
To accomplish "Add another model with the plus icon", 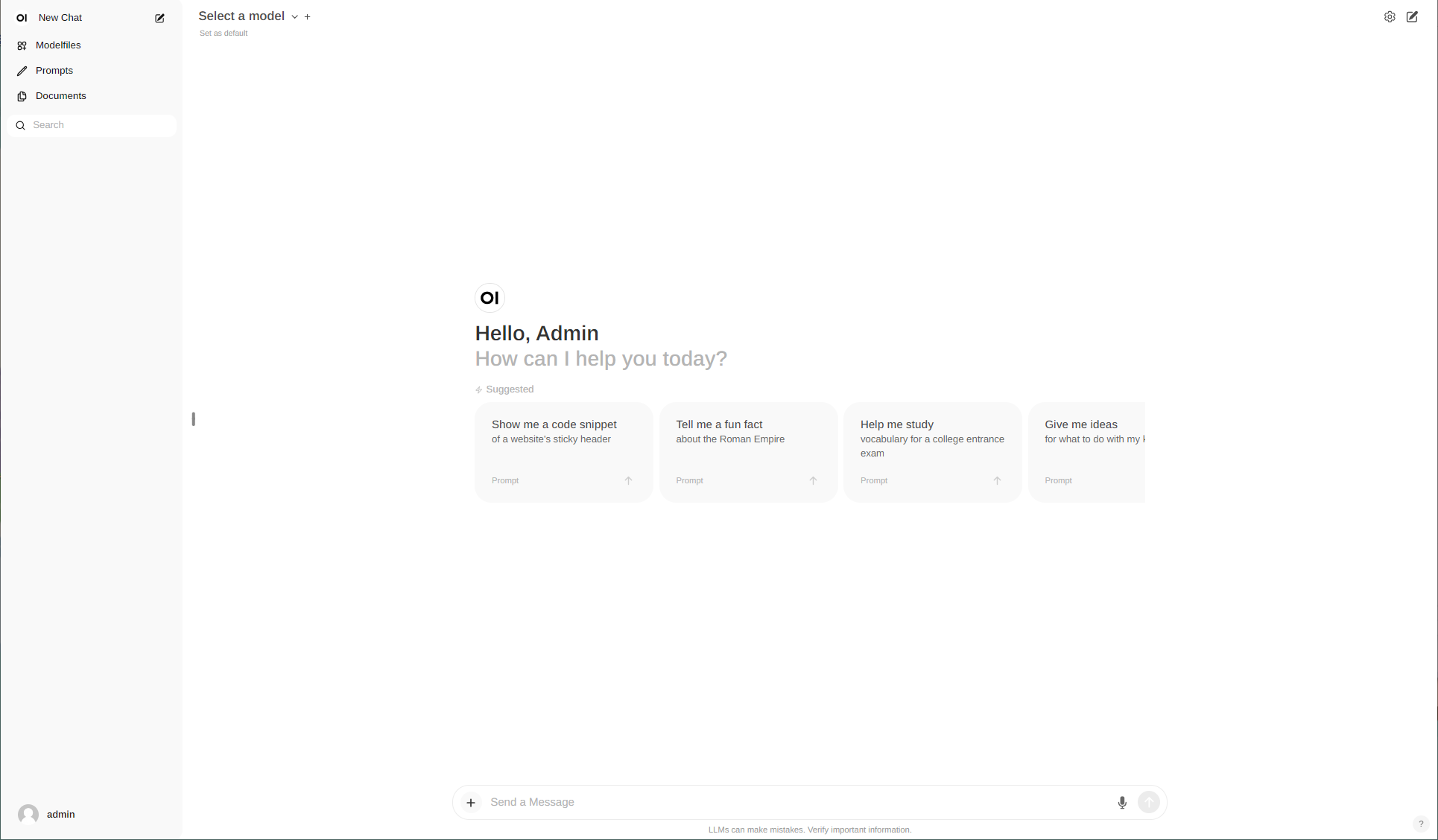I will click(308, 16).
